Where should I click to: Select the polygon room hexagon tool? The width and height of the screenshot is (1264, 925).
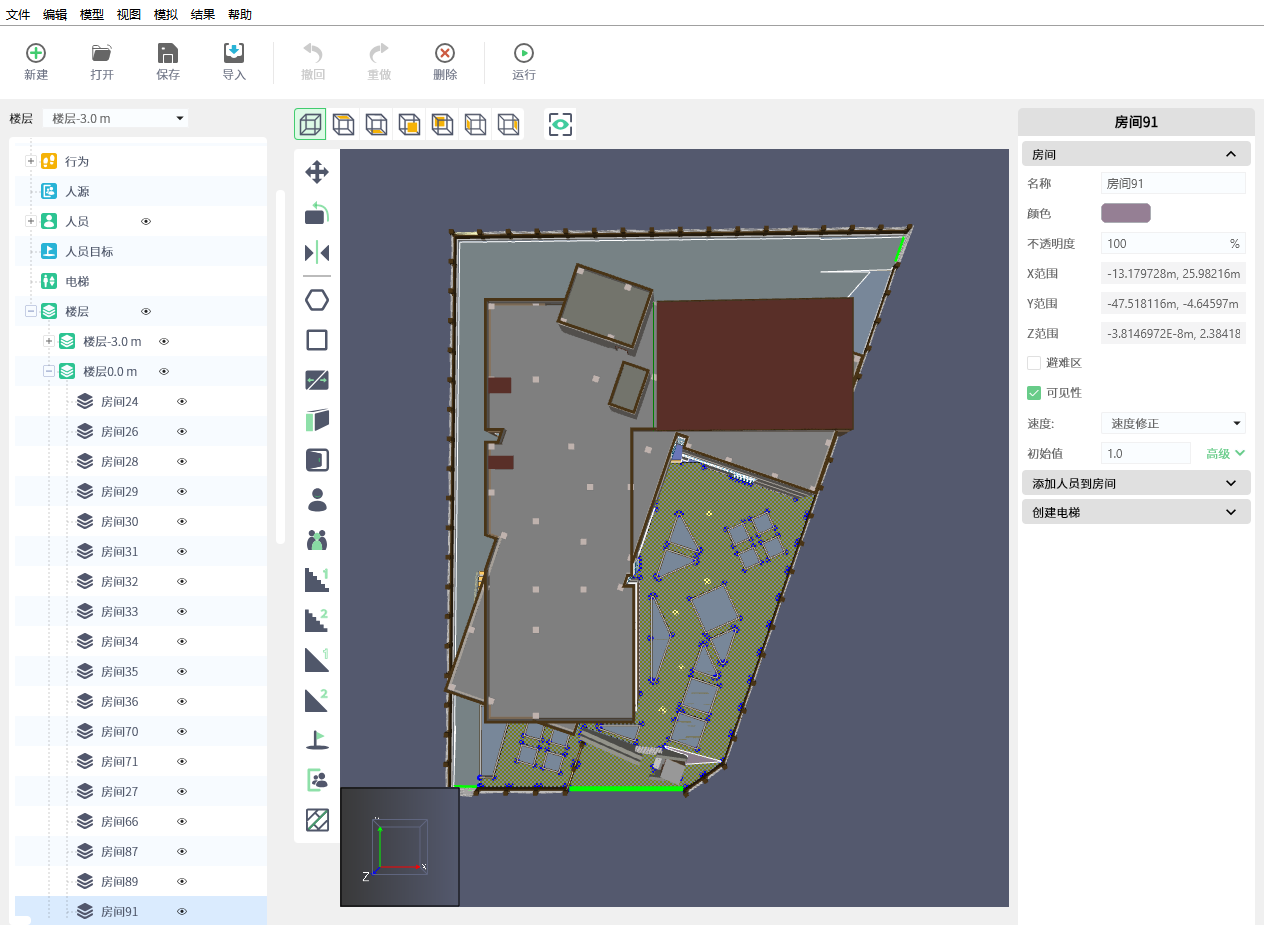coord(317,300)
